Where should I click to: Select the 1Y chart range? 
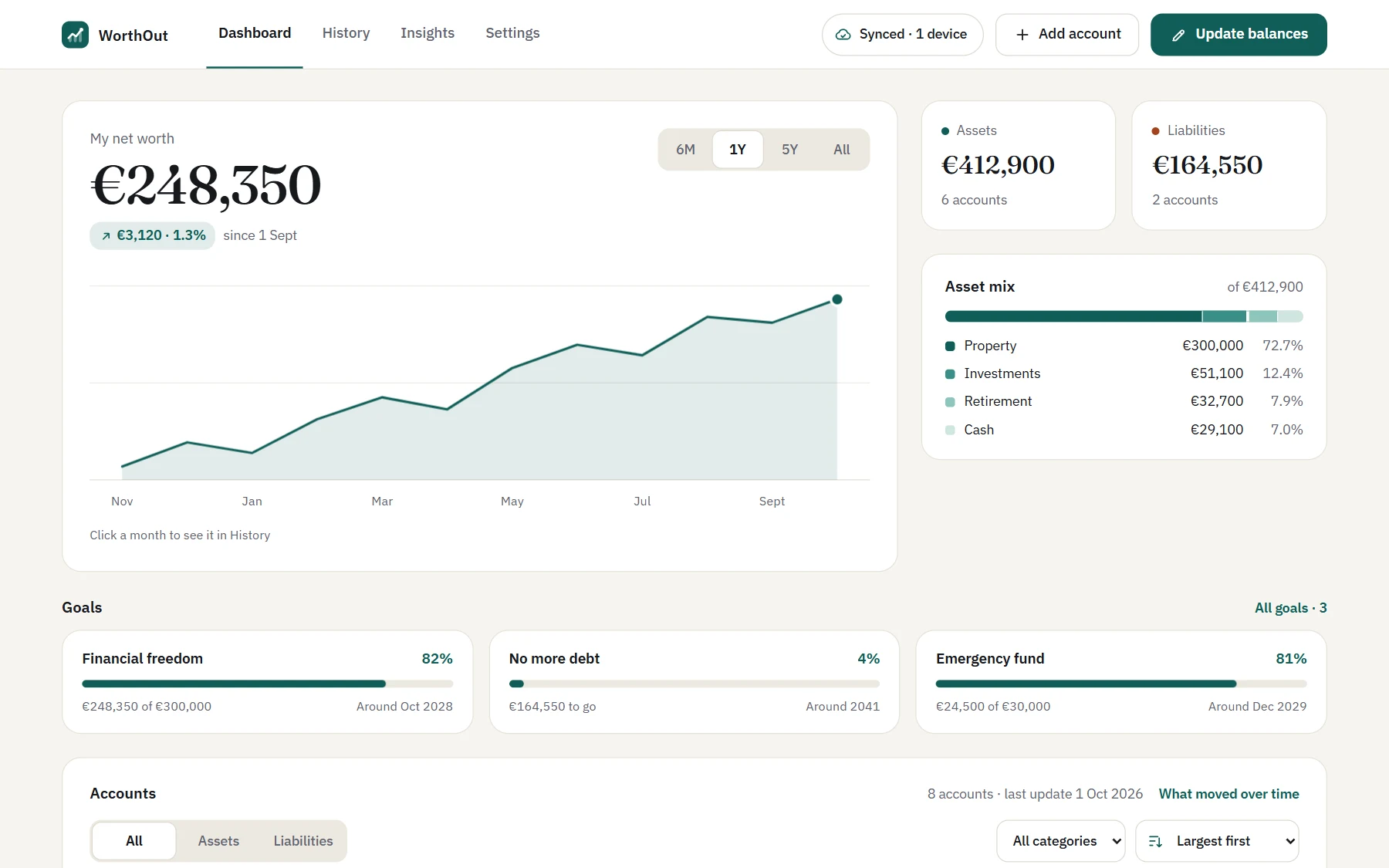click(x=738, y=150)
